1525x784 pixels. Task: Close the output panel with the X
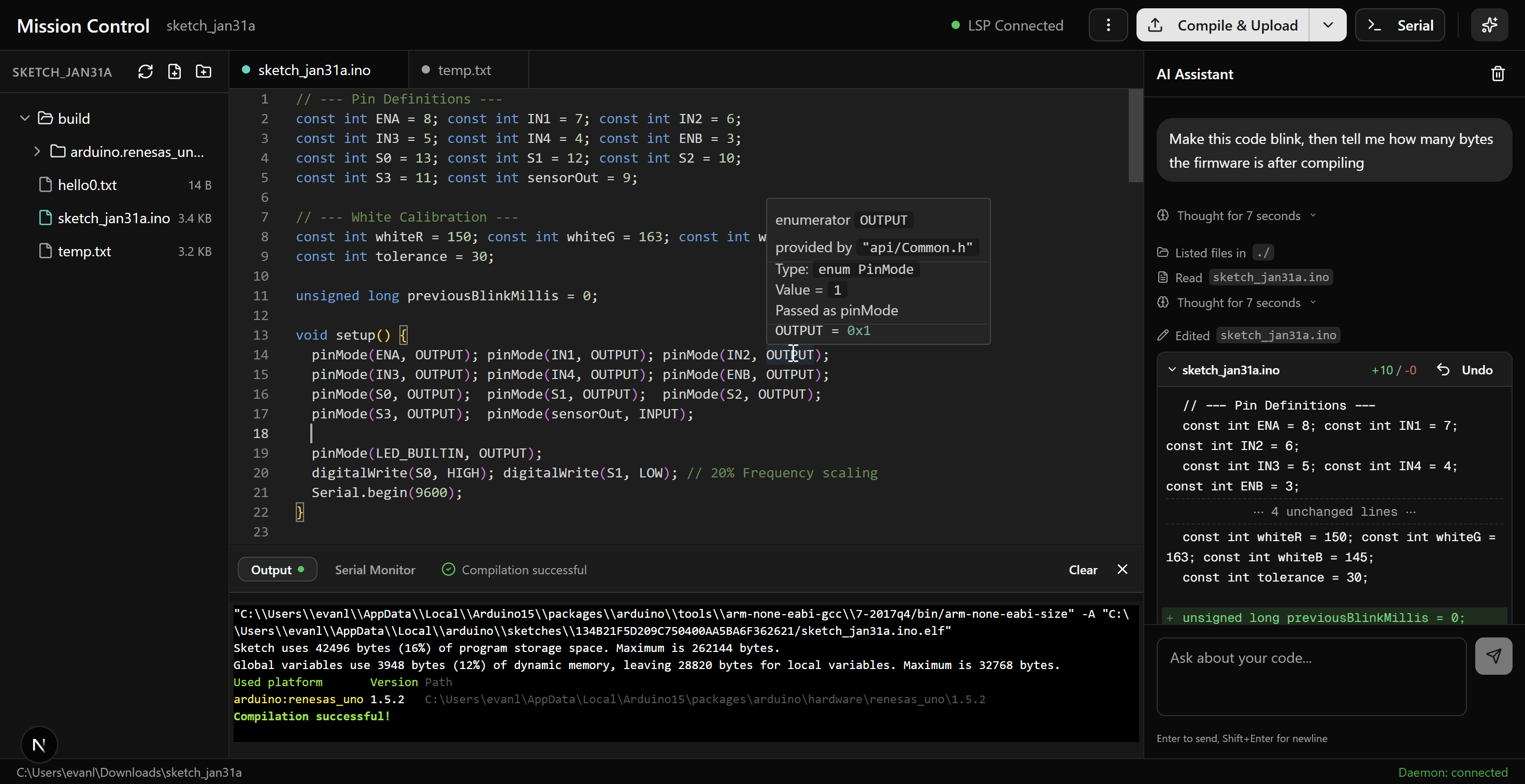pos(1122,569)
